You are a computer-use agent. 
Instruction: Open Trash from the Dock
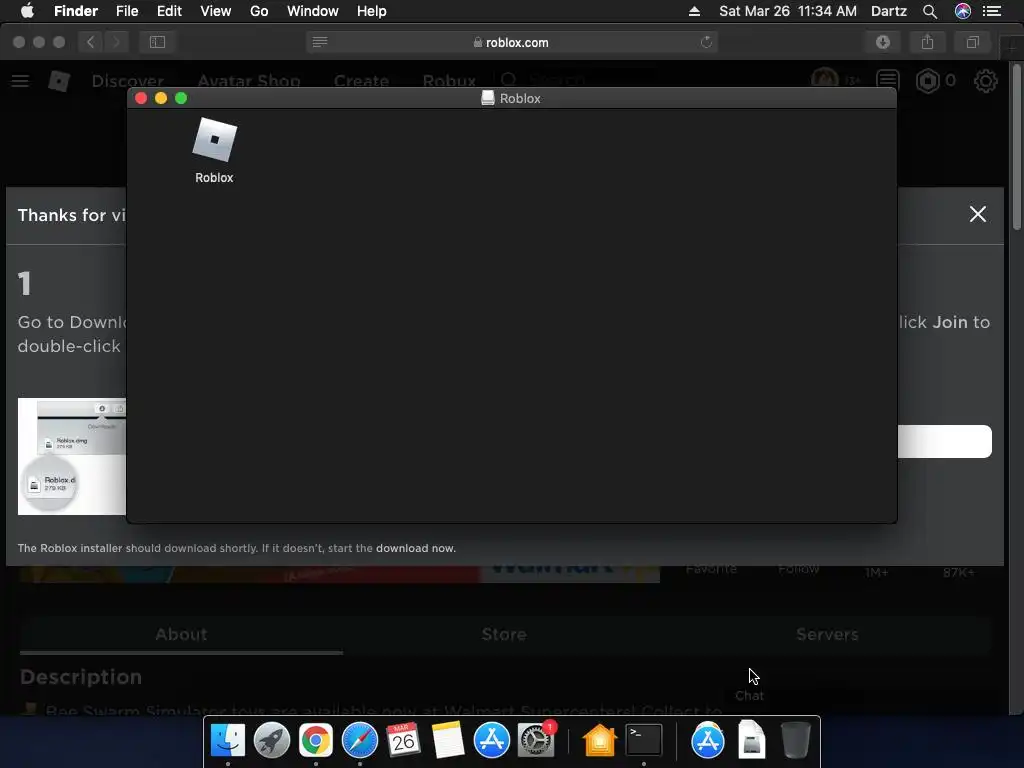(x=795, y=740)
